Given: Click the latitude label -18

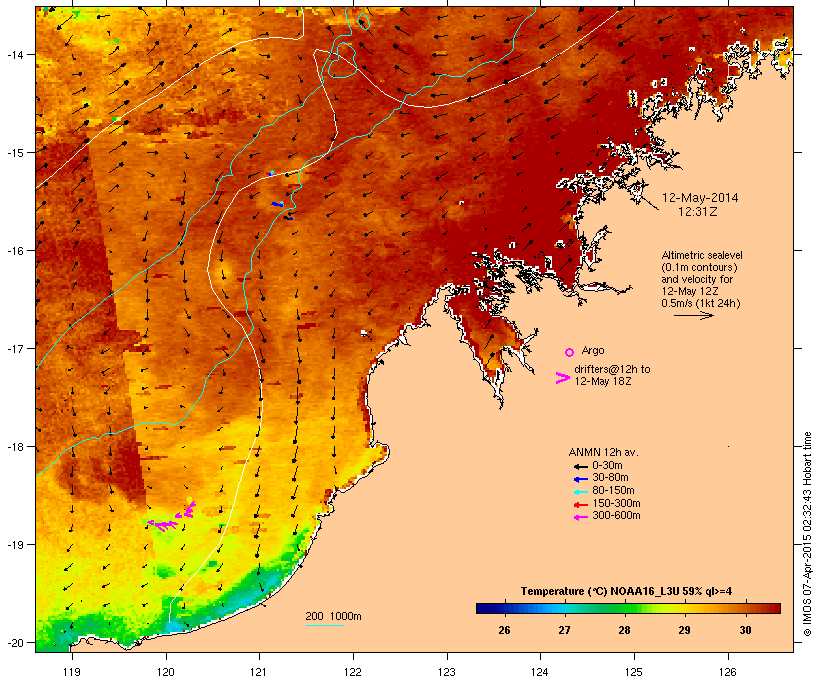Looking at the screenshot, I should pyautogui.click(x=14, y=447).
